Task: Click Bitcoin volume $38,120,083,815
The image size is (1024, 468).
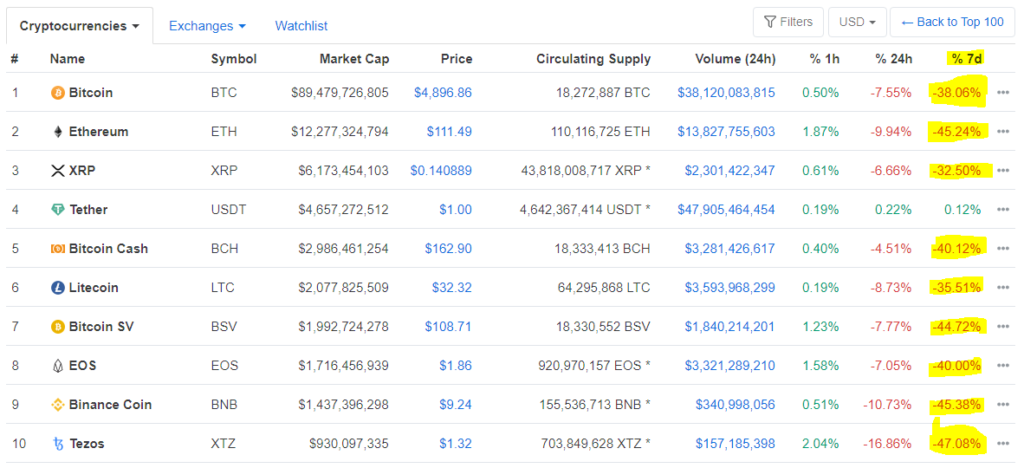Action: [726, 93]
